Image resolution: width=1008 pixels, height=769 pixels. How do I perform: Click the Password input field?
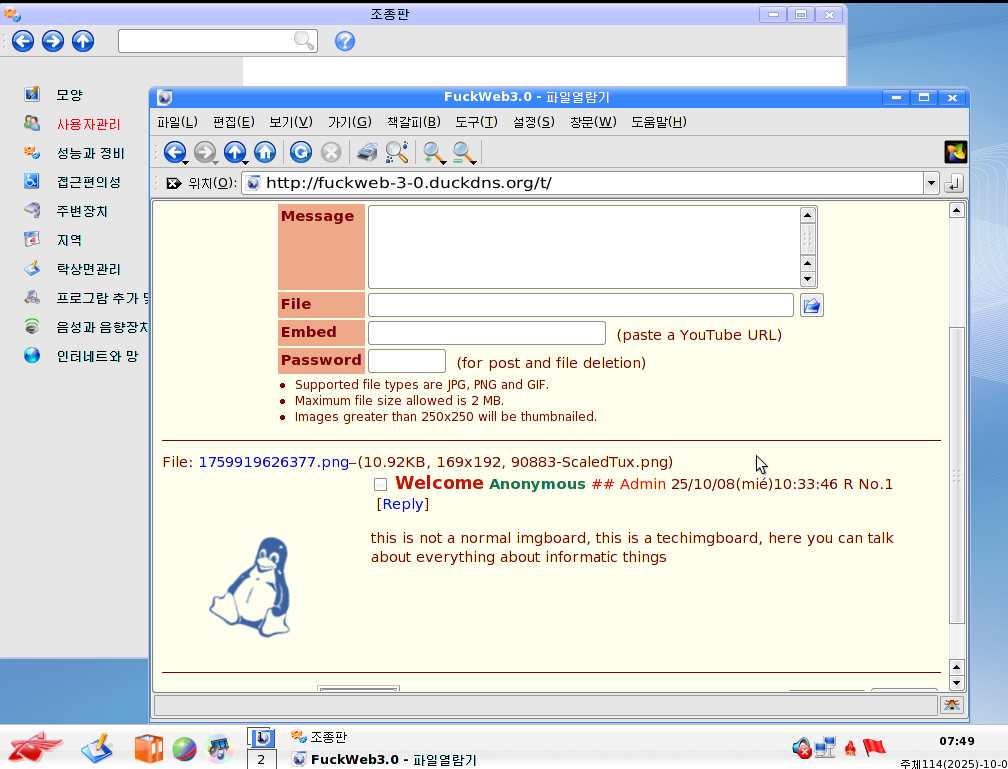[x=407, y=361]
